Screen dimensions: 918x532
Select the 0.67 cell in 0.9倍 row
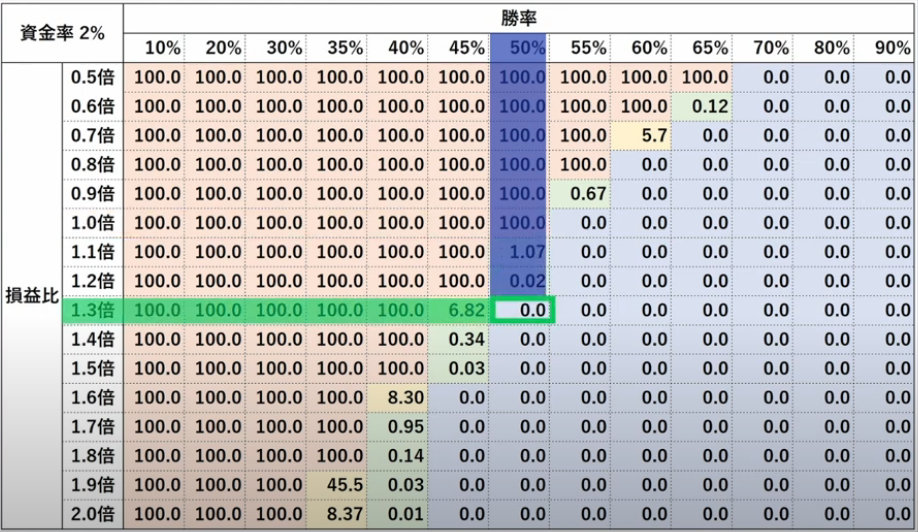(x=581, y=194)
